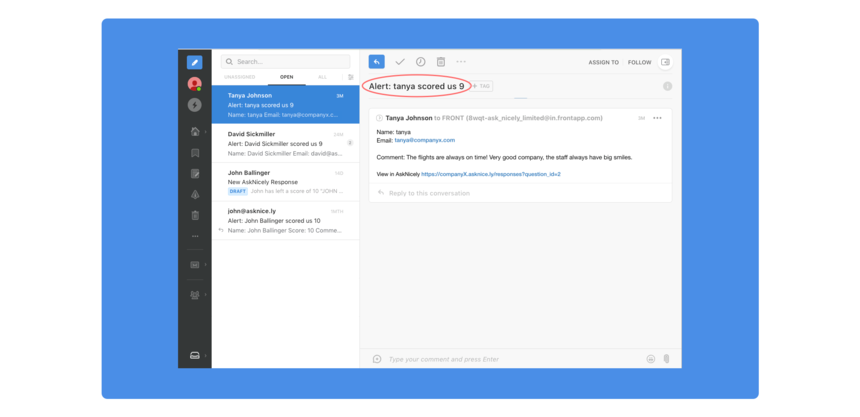This screenshot has width=860, height=417.
Task: Archive conversation with the checkmark icon
Action: click(400, 62)
